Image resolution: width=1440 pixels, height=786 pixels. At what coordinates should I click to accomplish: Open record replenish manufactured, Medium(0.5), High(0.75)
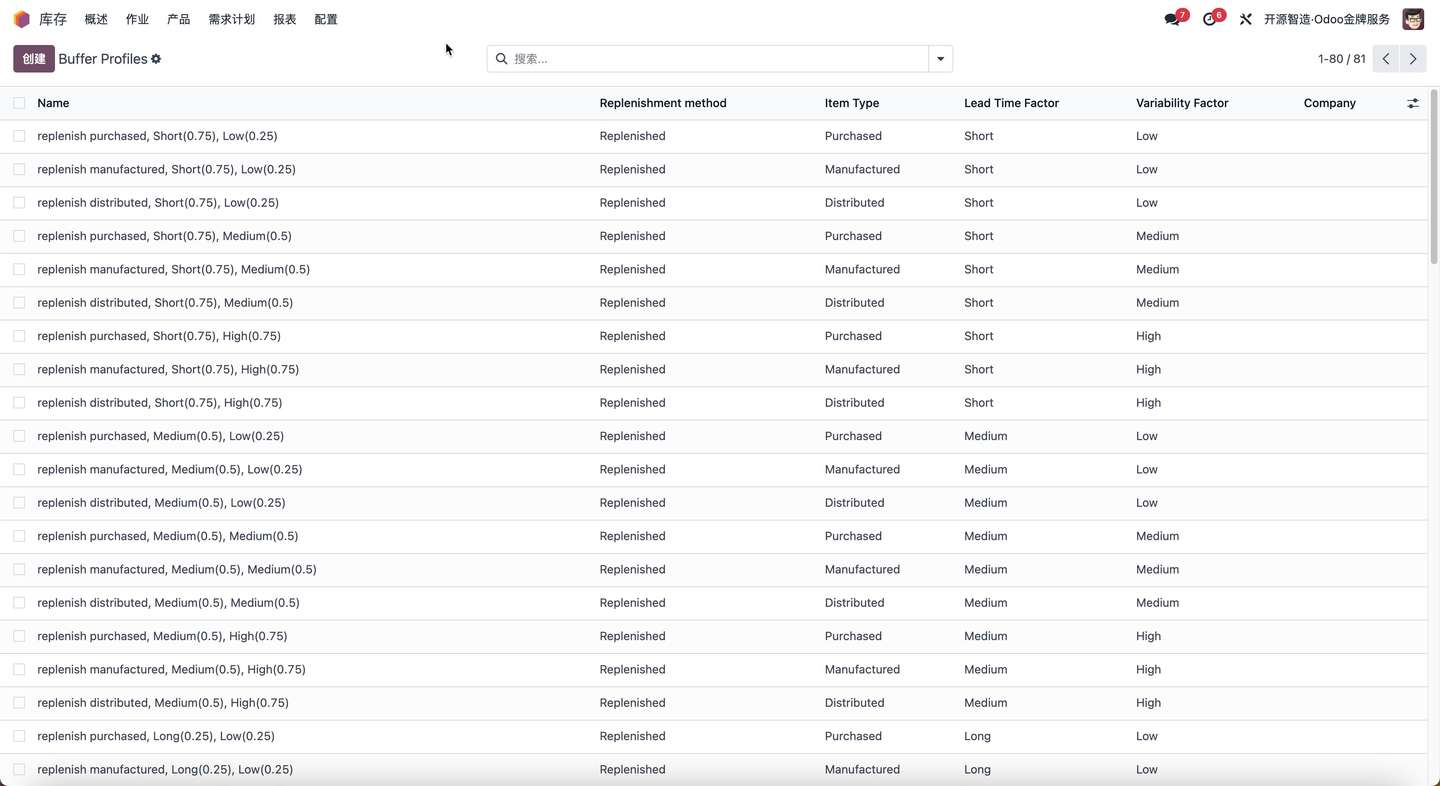coord(171,669)
